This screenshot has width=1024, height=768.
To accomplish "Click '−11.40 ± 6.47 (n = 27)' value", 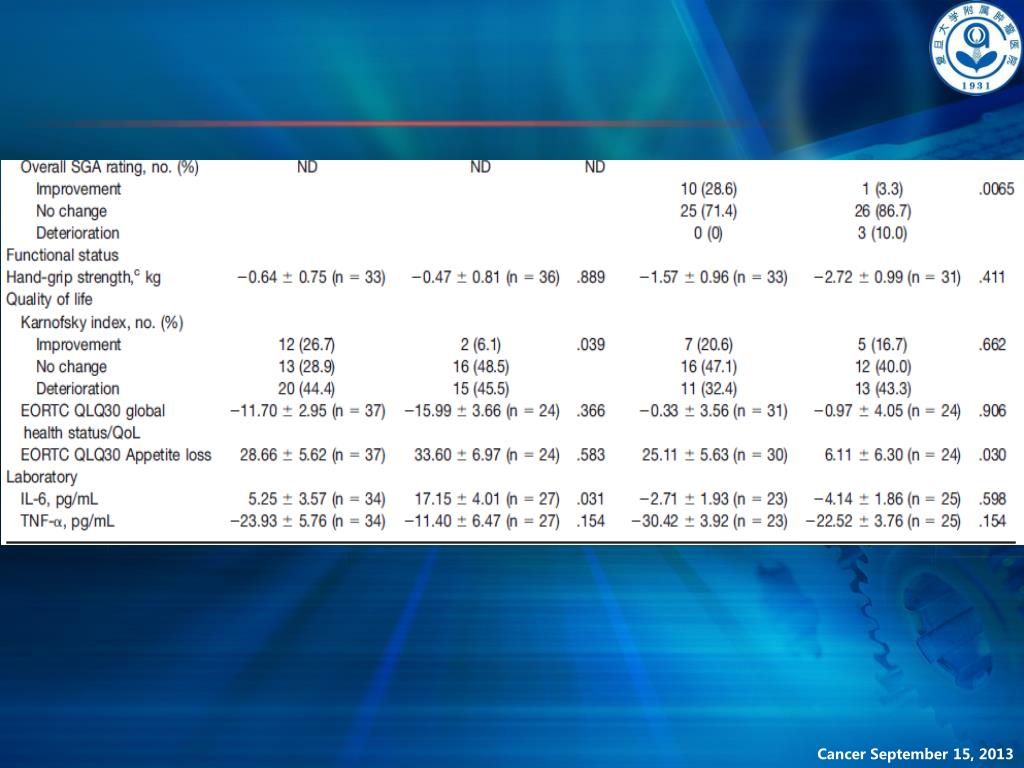I will (482, 521).
